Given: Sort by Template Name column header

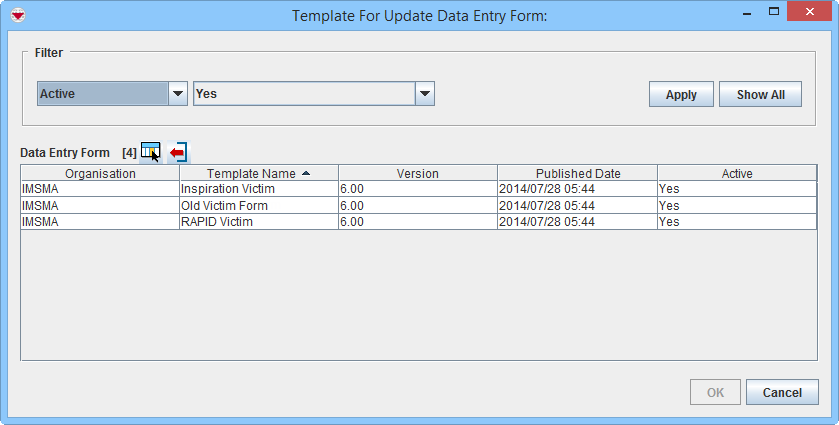Looking at the screenshot, I should (x=258, y=173).
